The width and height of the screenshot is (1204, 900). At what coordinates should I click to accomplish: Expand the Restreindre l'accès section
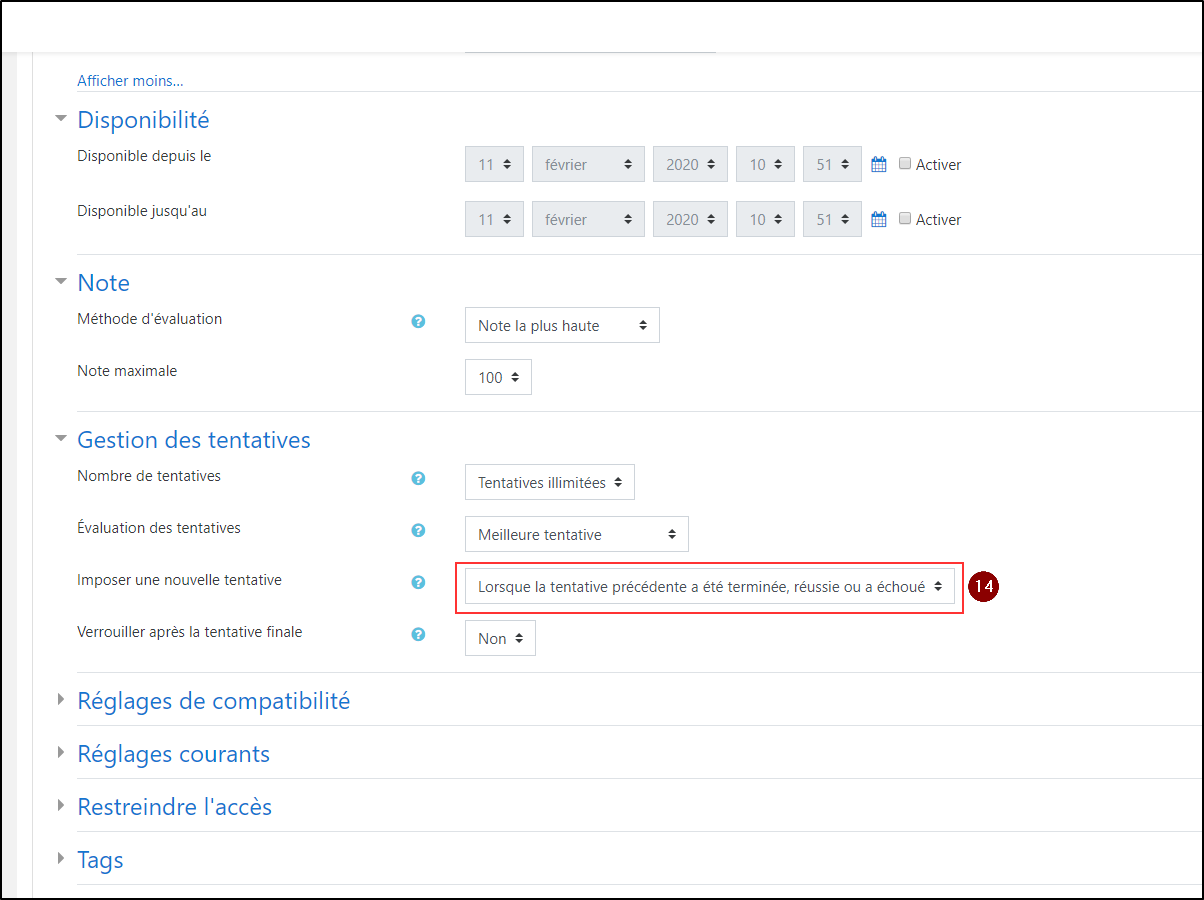point(174,807)
